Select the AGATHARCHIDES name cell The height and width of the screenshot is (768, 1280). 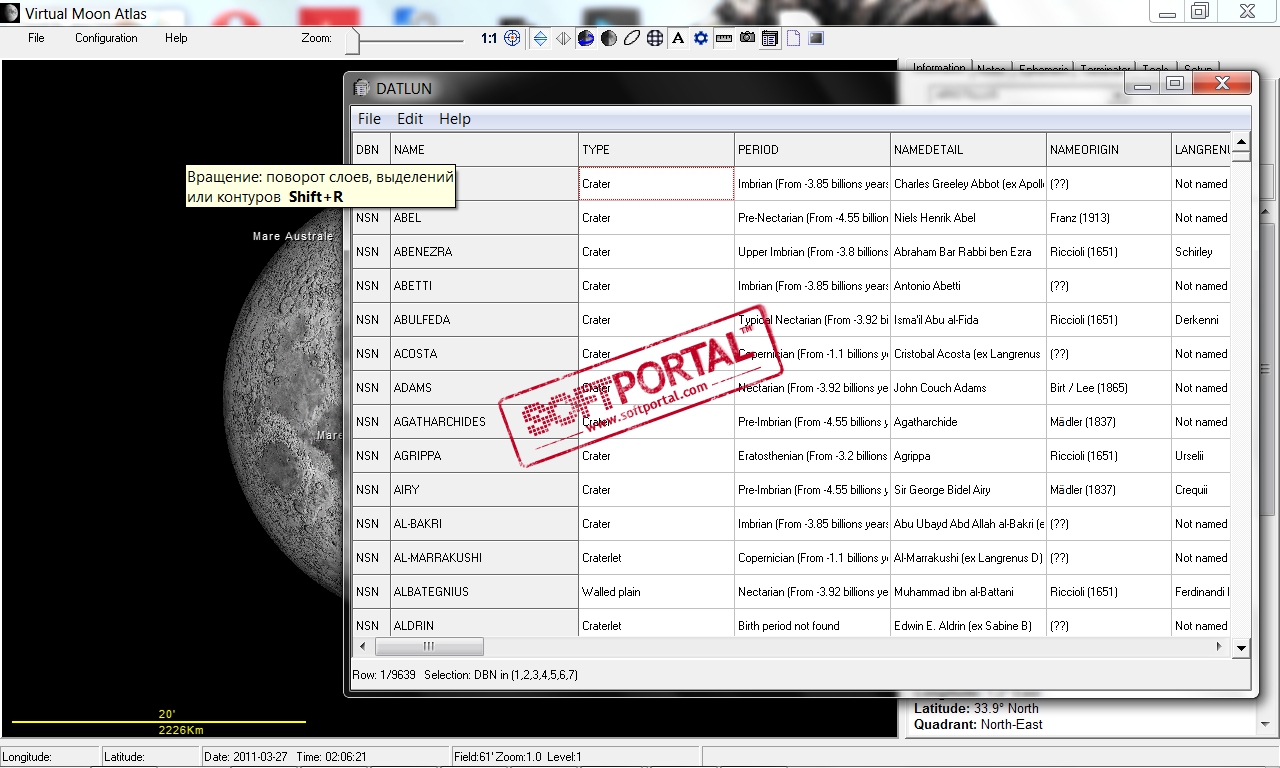[x=484, y=422]
